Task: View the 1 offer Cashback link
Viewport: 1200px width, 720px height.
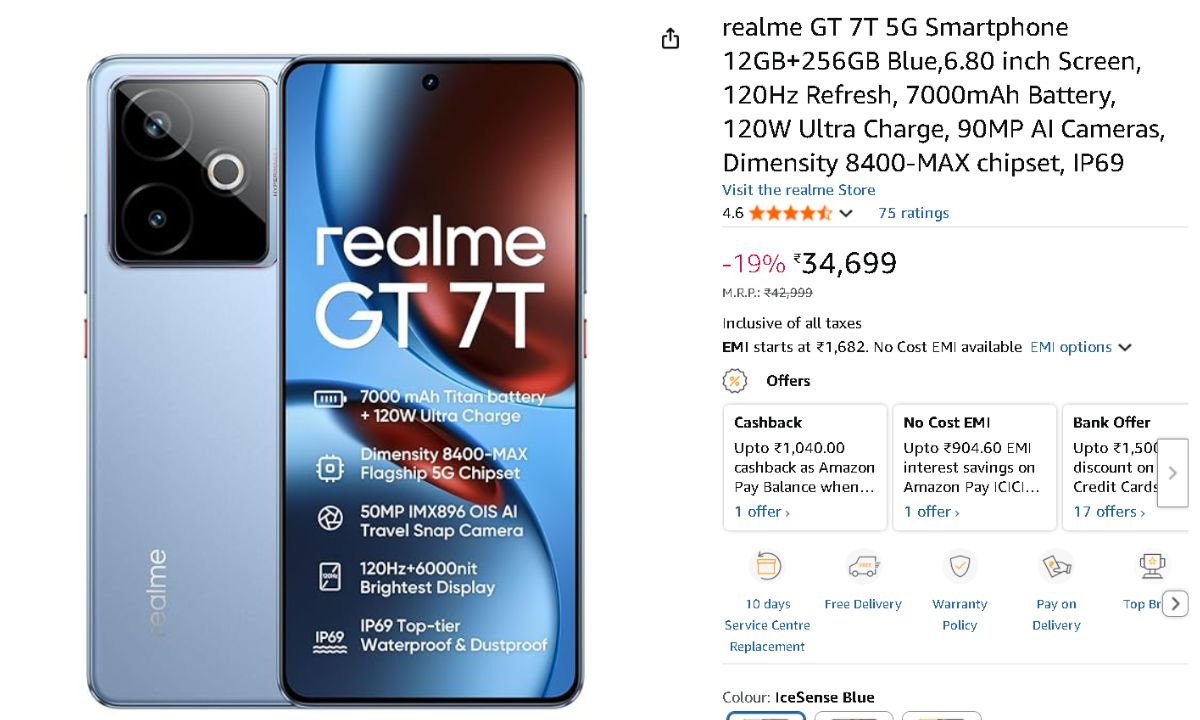Action: 762,511
